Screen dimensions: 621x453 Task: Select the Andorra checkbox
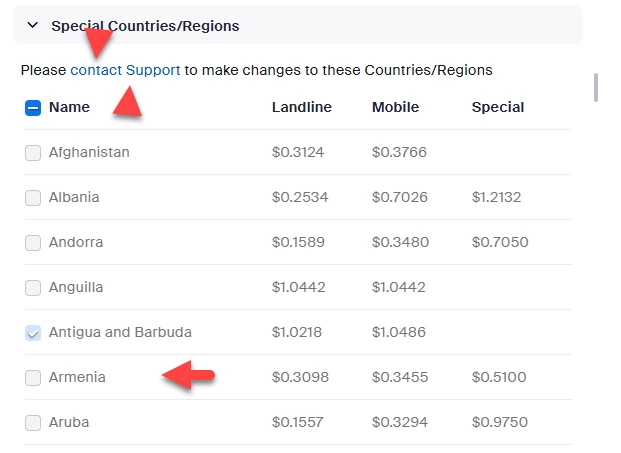33,243
